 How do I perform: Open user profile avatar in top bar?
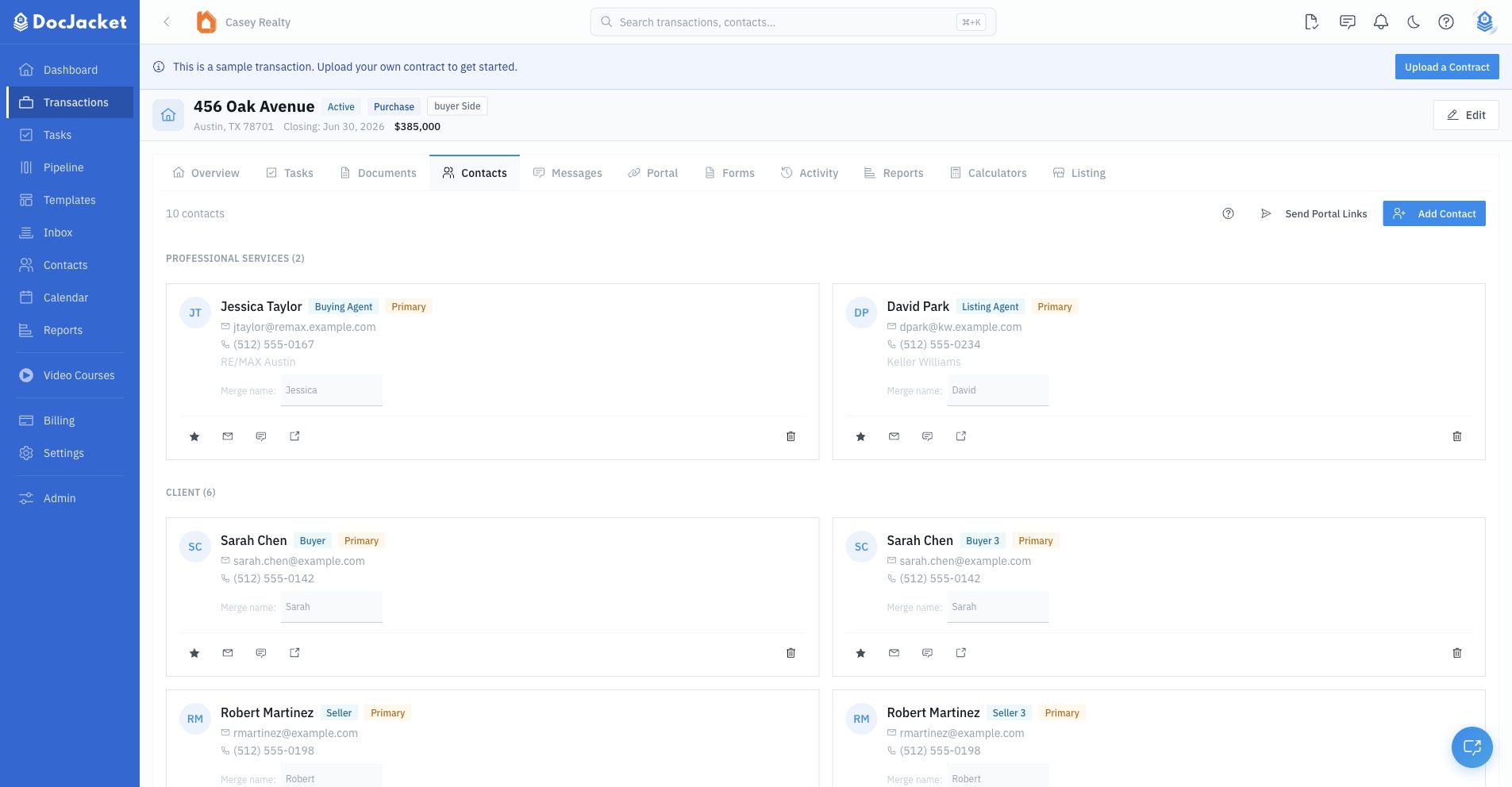[x=1484, y=22]
